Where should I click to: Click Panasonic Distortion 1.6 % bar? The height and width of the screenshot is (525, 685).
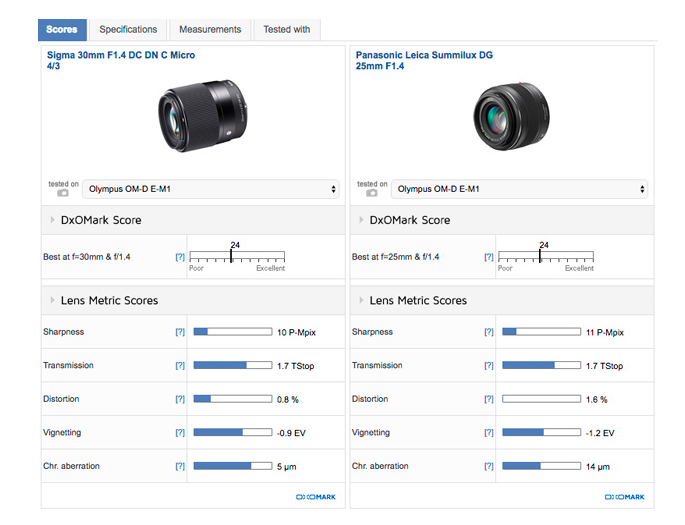tap(542, 399)
